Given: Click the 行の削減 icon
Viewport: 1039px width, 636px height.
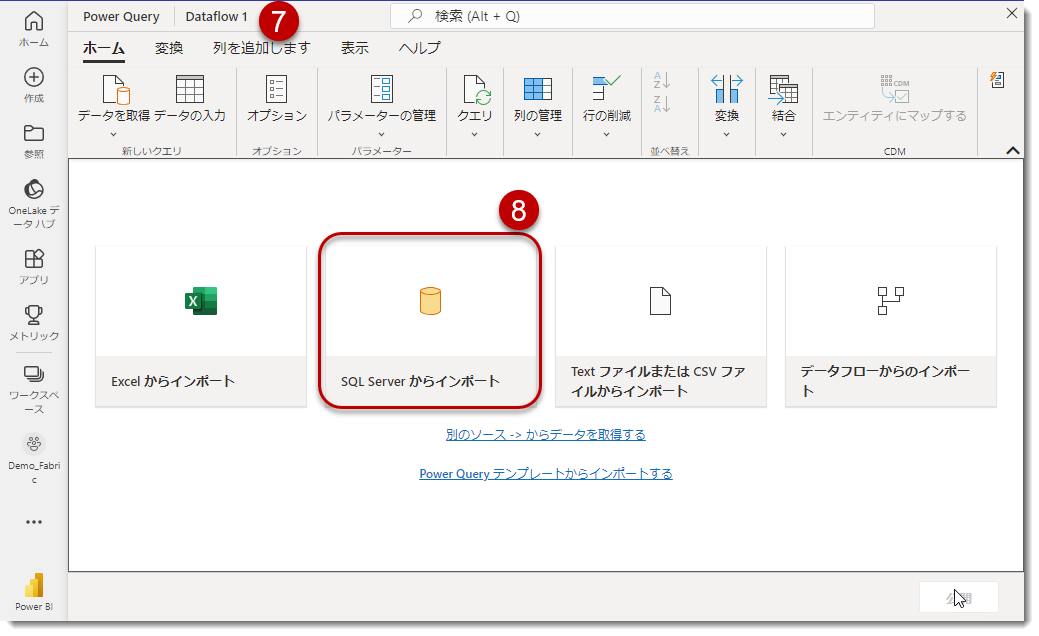Looking at the screenshot, I should [x=606, y=88].
